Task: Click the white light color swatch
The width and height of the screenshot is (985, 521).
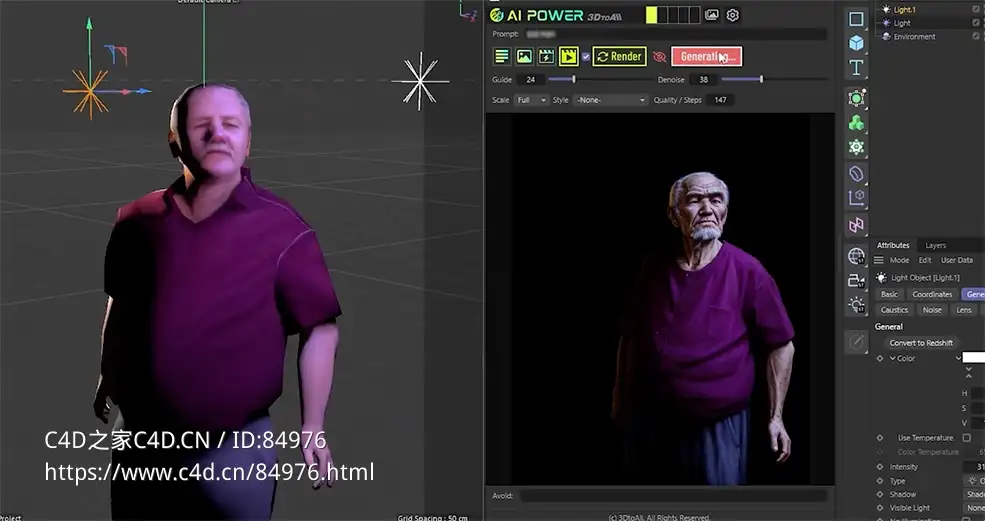Action: pyautogui.click(x=974, y=358)
